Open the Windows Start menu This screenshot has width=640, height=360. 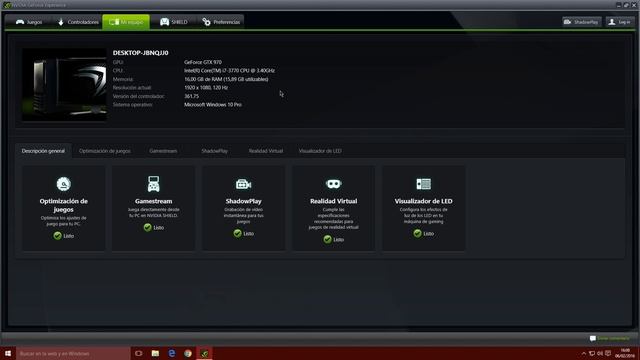pos(8,353)
